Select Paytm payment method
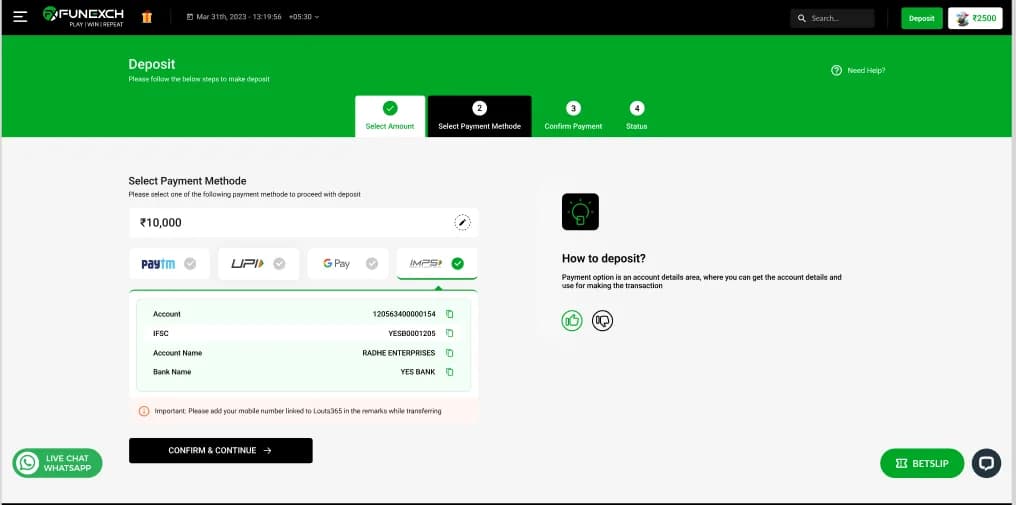The image size is (1016, 505). [169, 264]
